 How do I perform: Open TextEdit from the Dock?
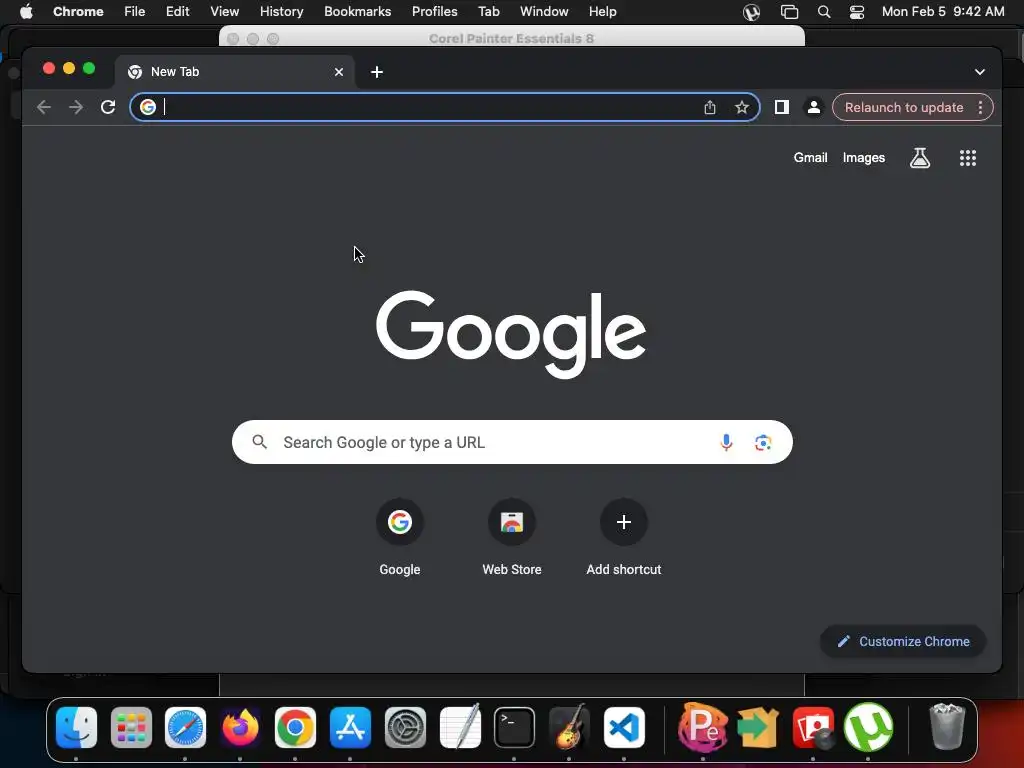click(x=460, y=727)
